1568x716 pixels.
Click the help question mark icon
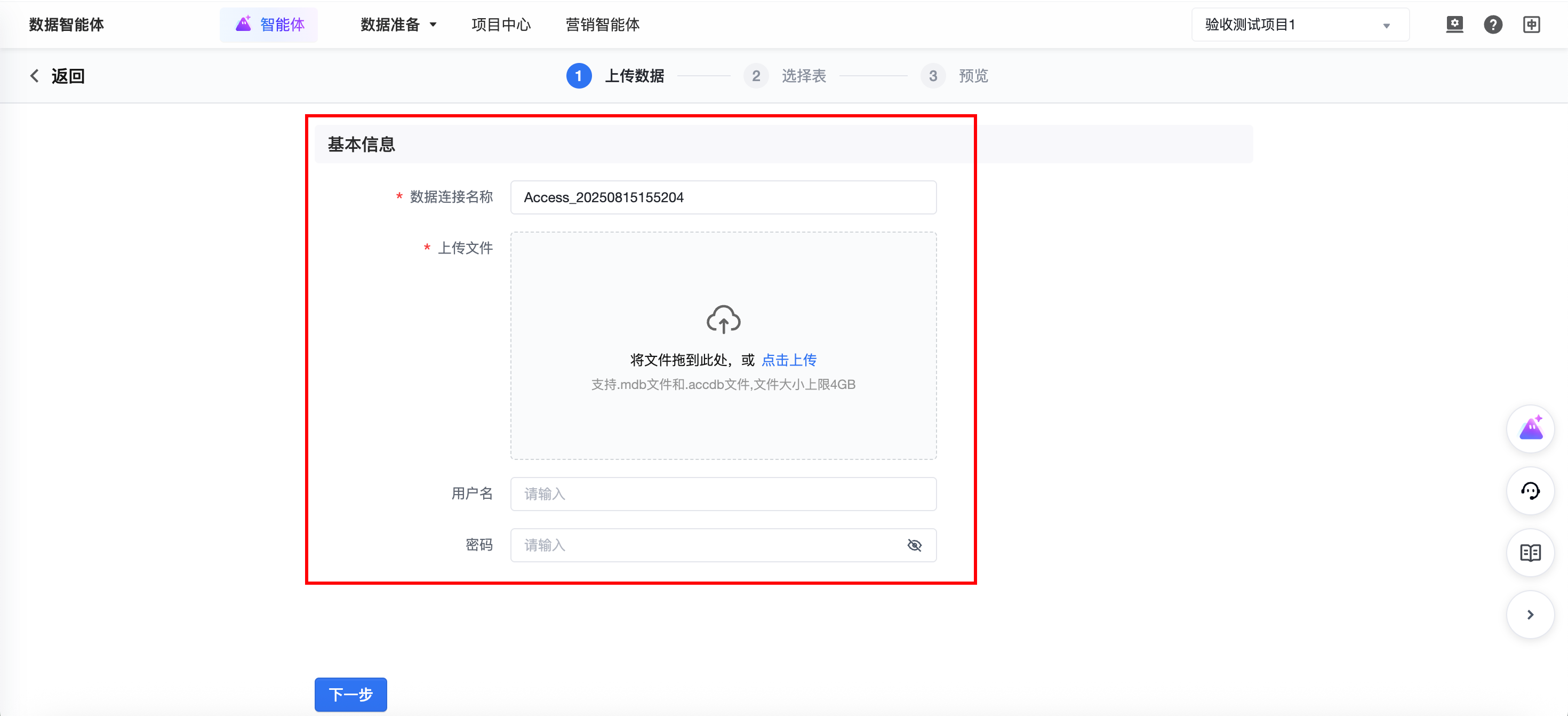point(1492,25)
